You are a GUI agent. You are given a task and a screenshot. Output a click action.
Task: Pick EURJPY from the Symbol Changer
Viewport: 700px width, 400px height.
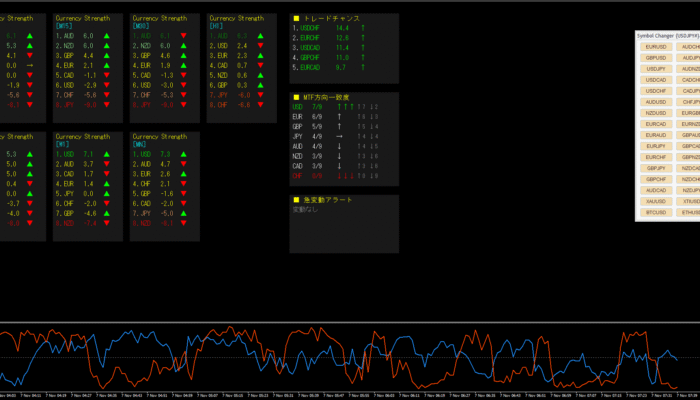656,146
